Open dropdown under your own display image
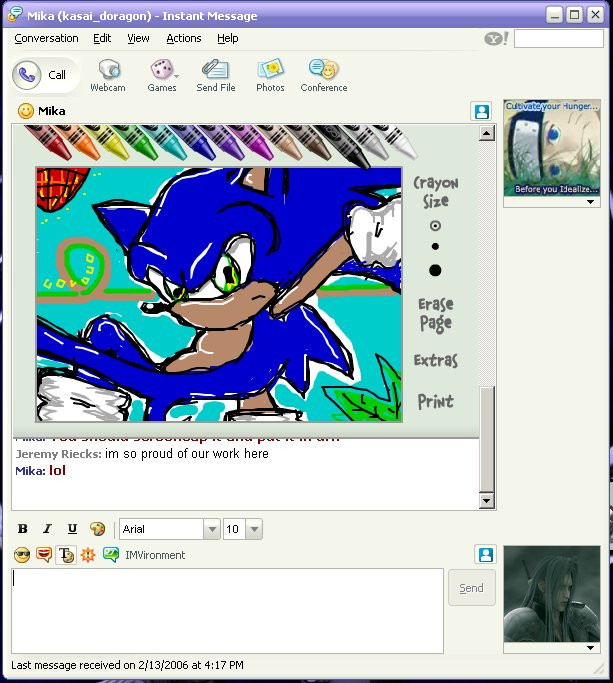The height and width of the screenshot is (683, 613). tap(590, 648)
